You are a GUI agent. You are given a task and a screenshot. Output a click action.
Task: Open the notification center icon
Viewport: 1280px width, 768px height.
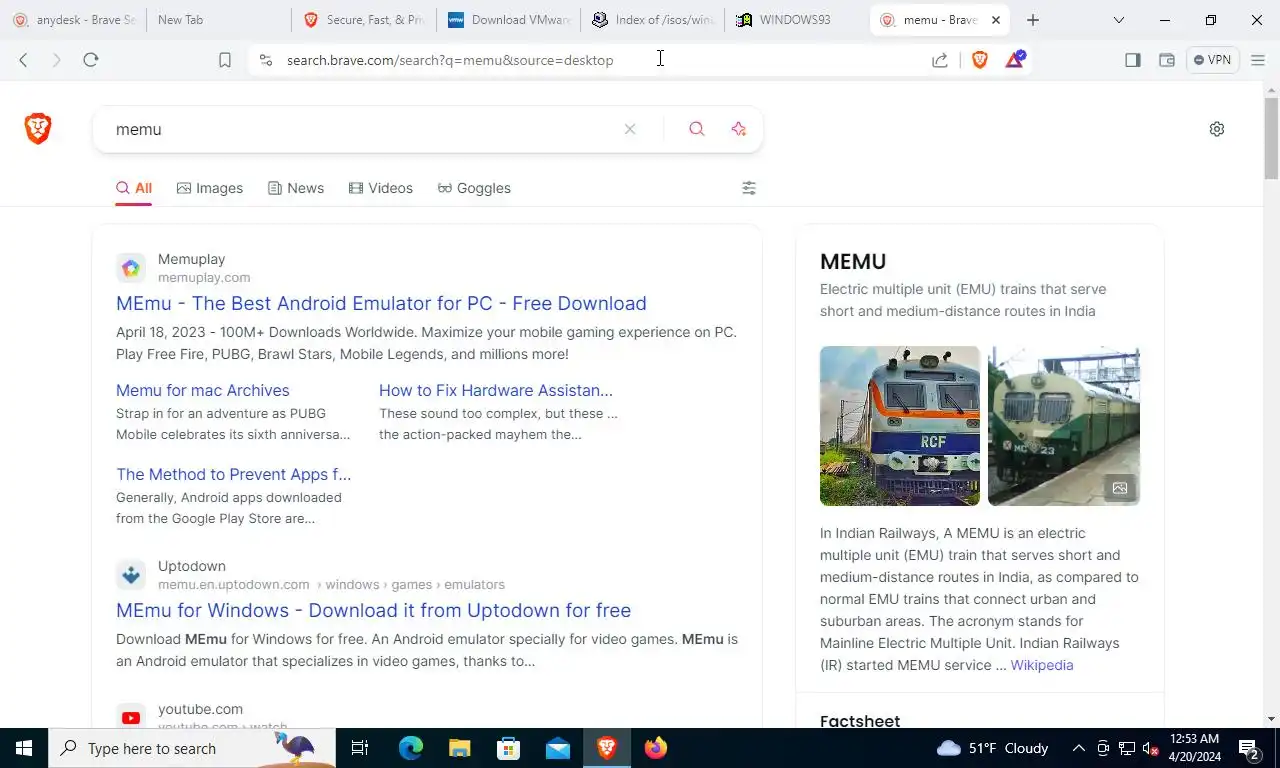pos(1250,748)
